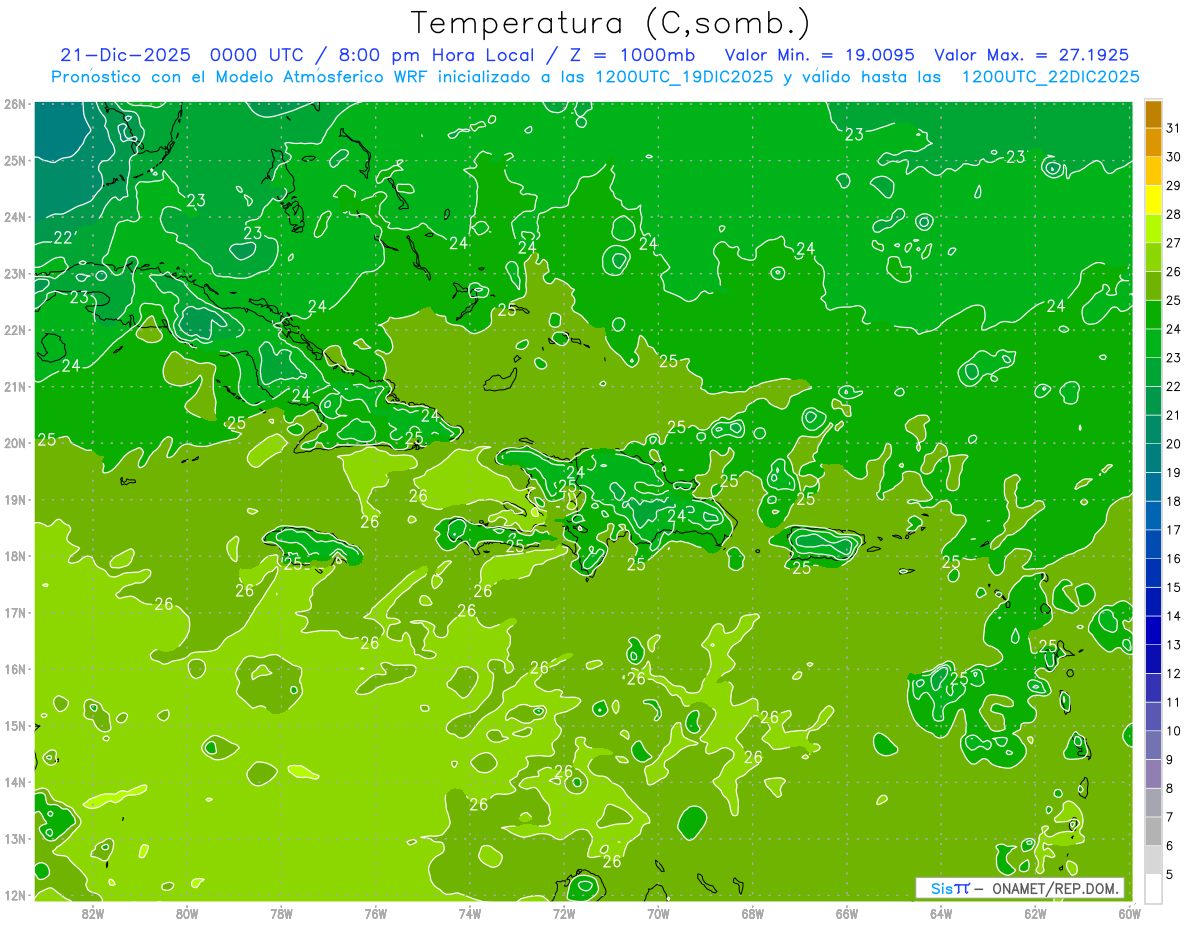1200x927 pixels.
Task: Click the '19N' latitude axis label
Action: 15,500
